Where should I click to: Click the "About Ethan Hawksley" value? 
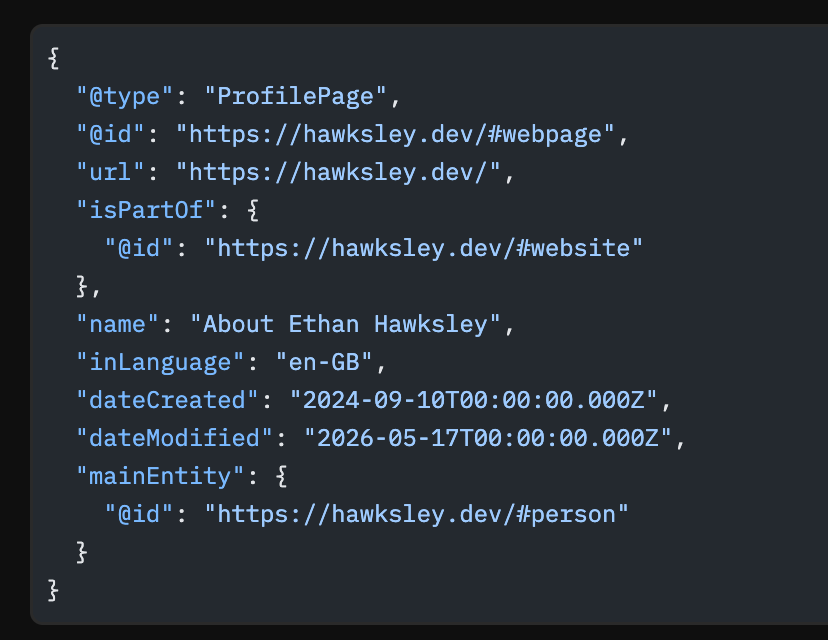[x=345, y=325]
